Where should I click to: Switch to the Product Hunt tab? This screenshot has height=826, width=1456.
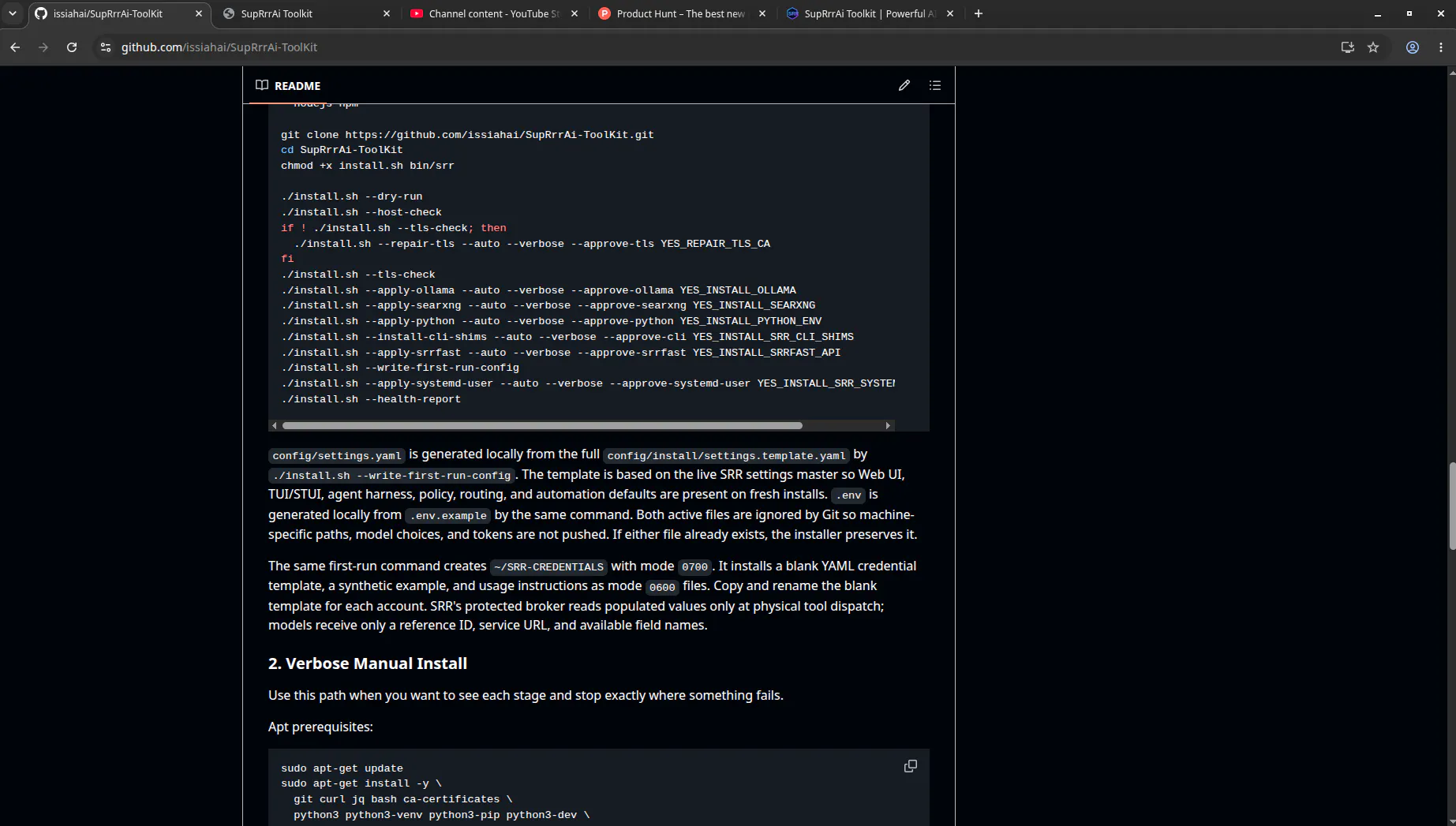pos(682,13)
